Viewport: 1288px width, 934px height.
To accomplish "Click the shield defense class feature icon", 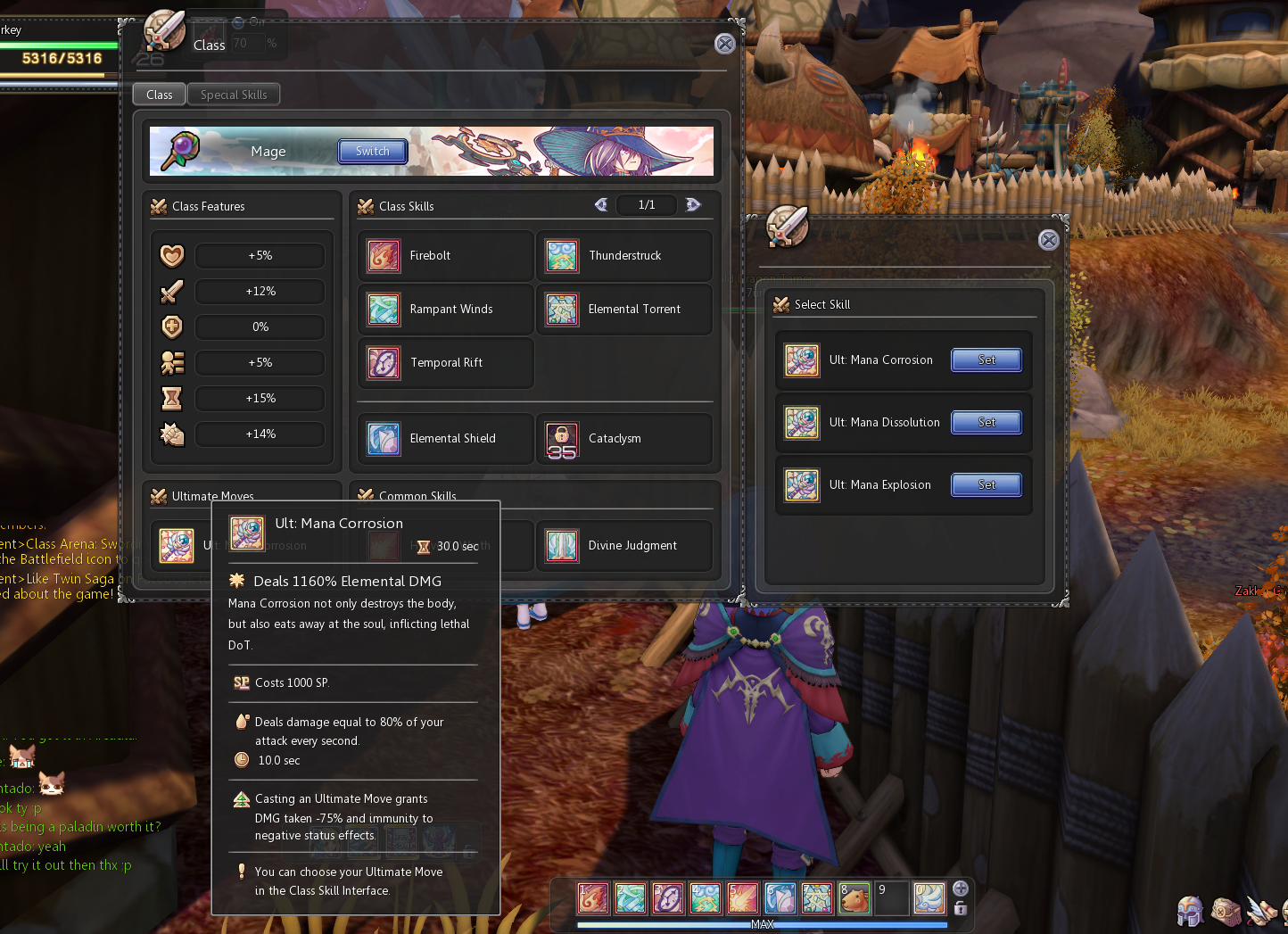I will coord(172,327).
